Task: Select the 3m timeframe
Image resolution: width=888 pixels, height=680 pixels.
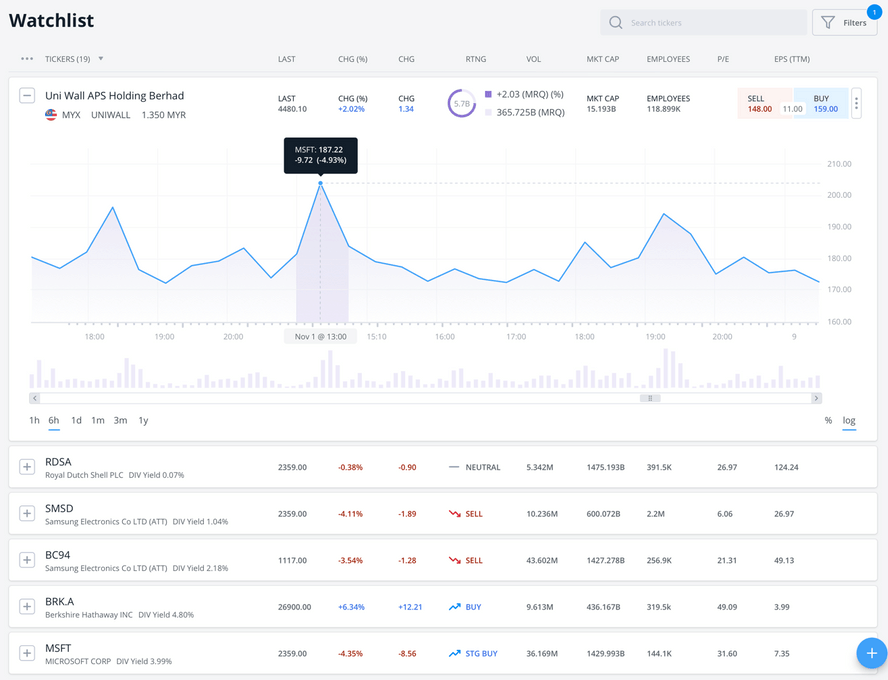Action: (120, 420)
